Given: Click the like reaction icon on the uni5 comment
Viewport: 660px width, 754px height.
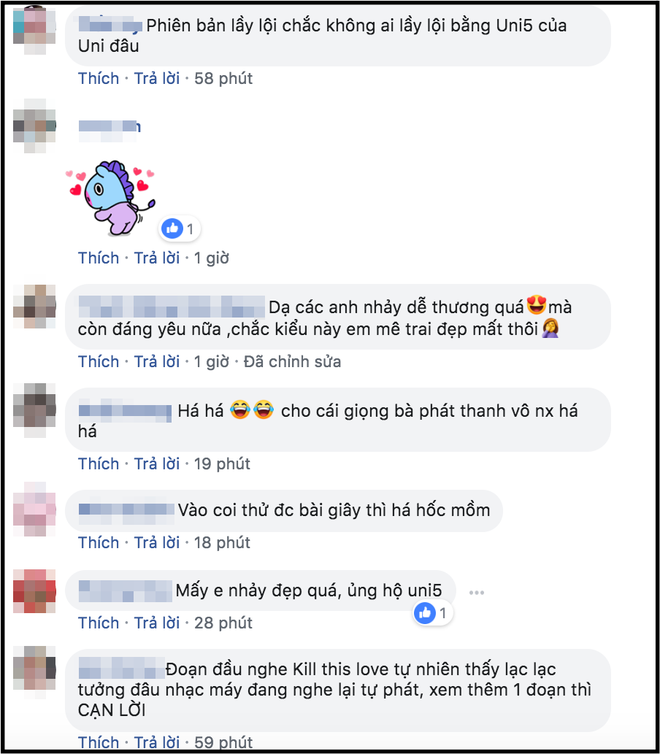Looking at the screenshot, I should (x=425, y=613).
